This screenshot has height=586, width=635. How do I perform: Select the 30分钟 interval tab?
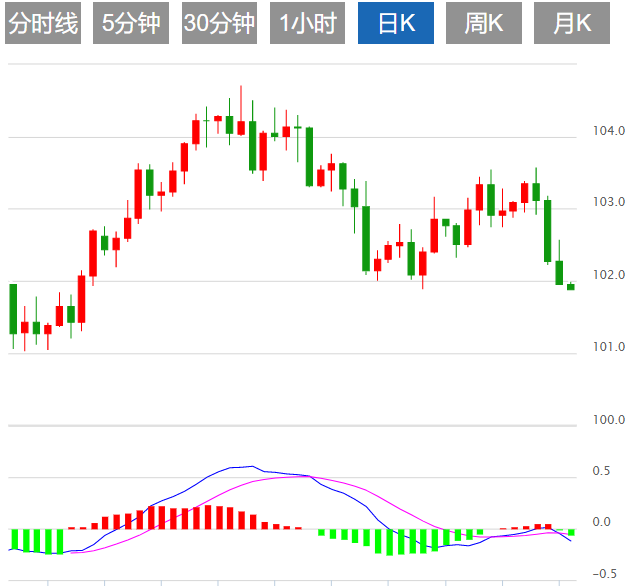[219, 23]
